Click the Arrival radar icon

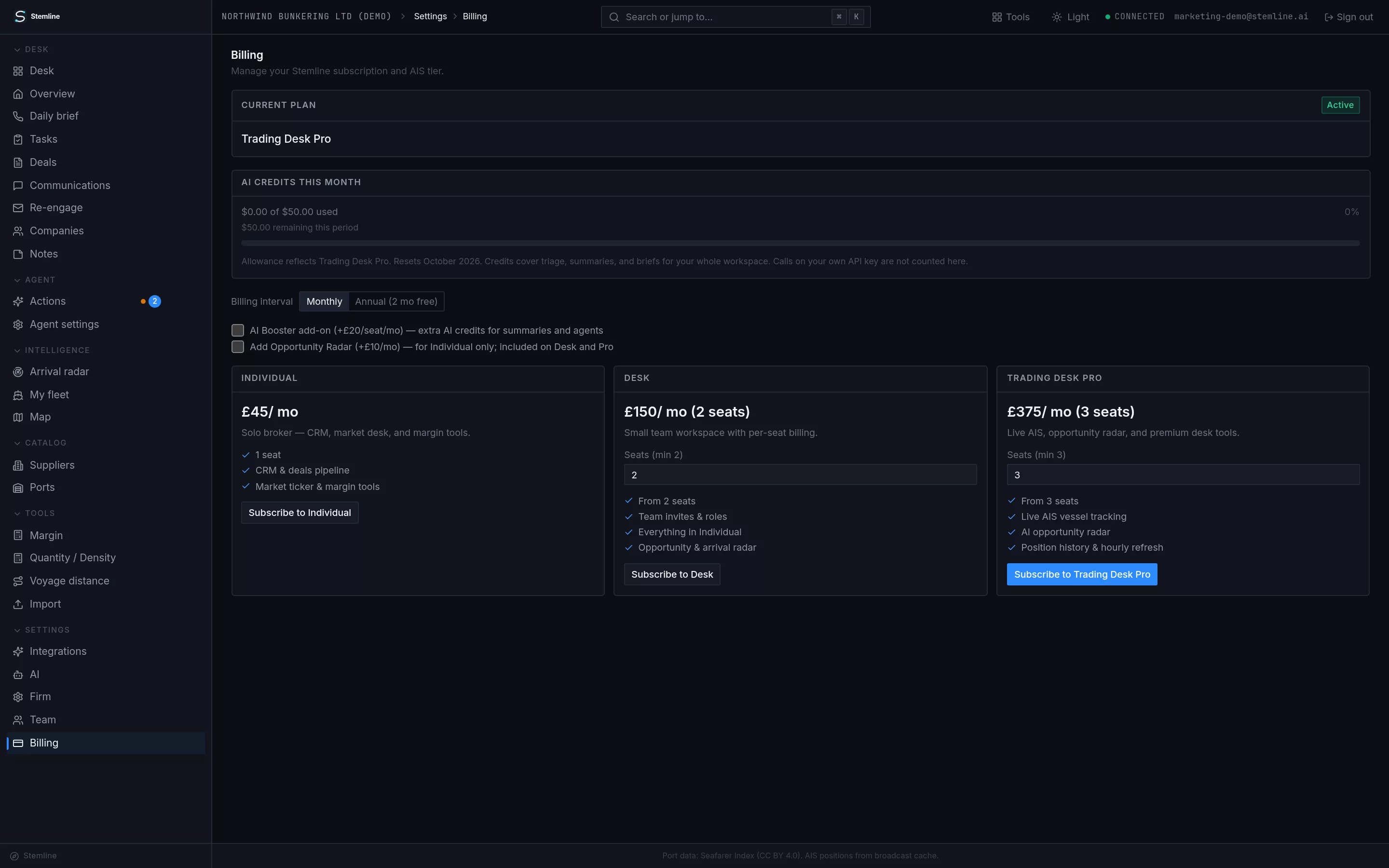click(x=18, y=372)
